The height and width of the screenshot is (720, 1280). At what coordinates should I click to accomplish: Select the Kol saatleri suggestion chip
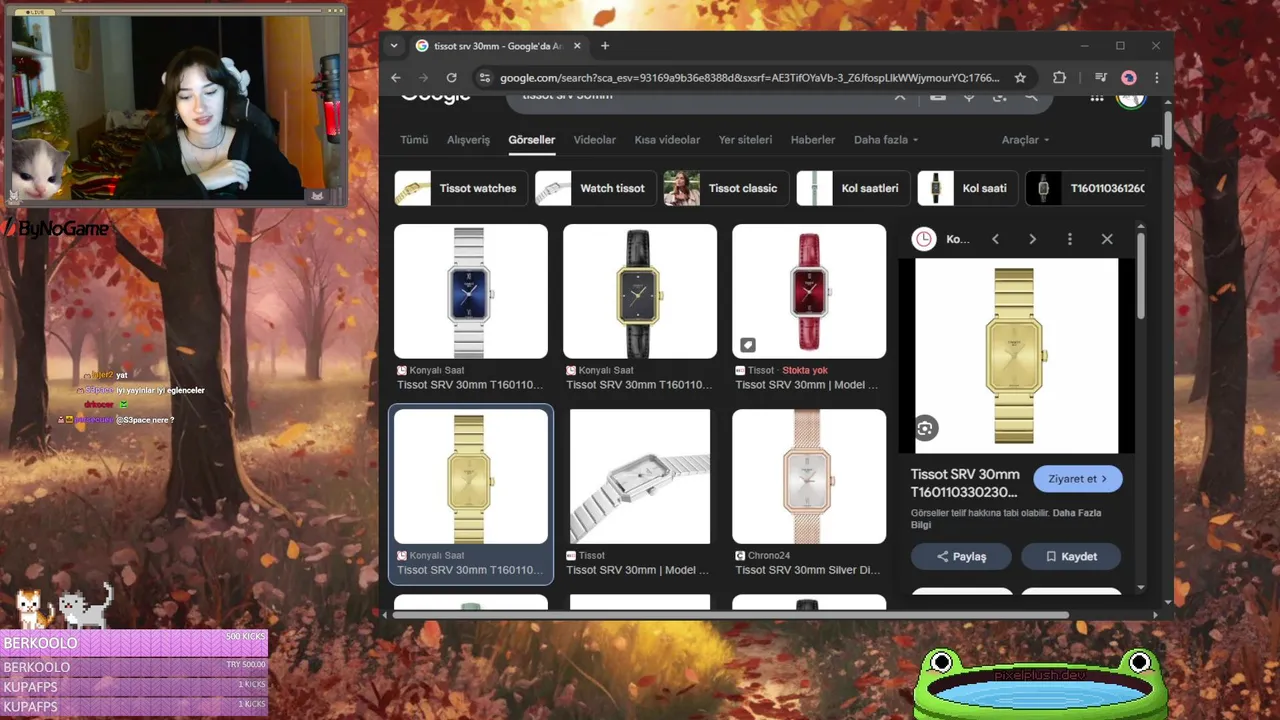coord(853,188)
